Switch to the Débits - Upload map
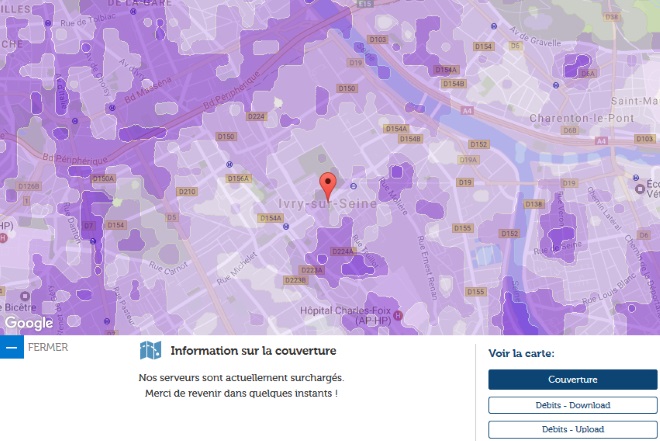The height and width of the screenshot is (441, 660). click(x=572, y=430)
